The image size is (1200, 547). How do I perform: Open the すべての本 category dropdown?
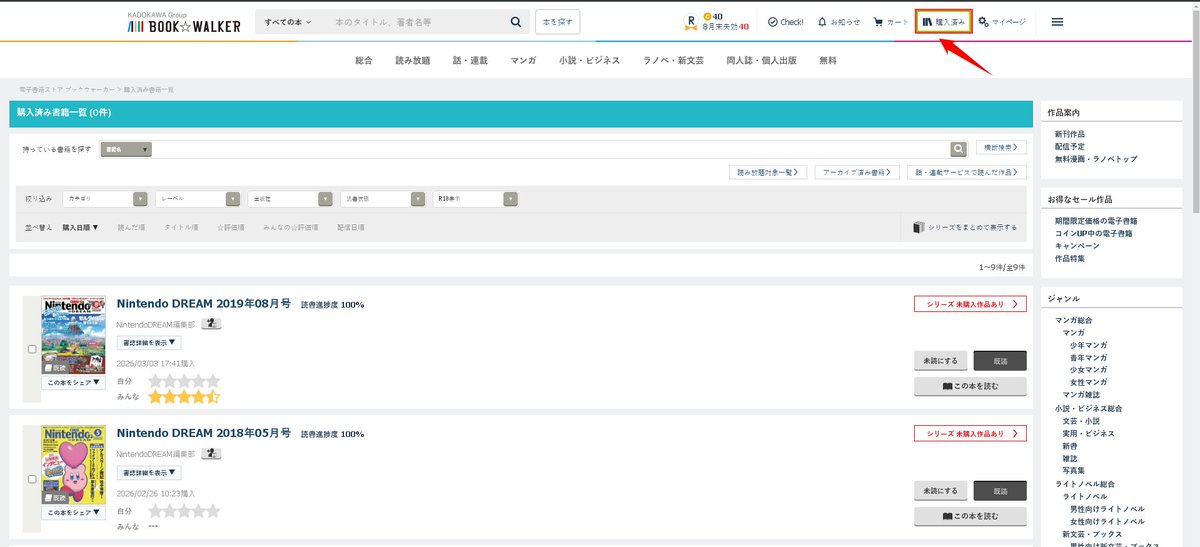[289, 22]
